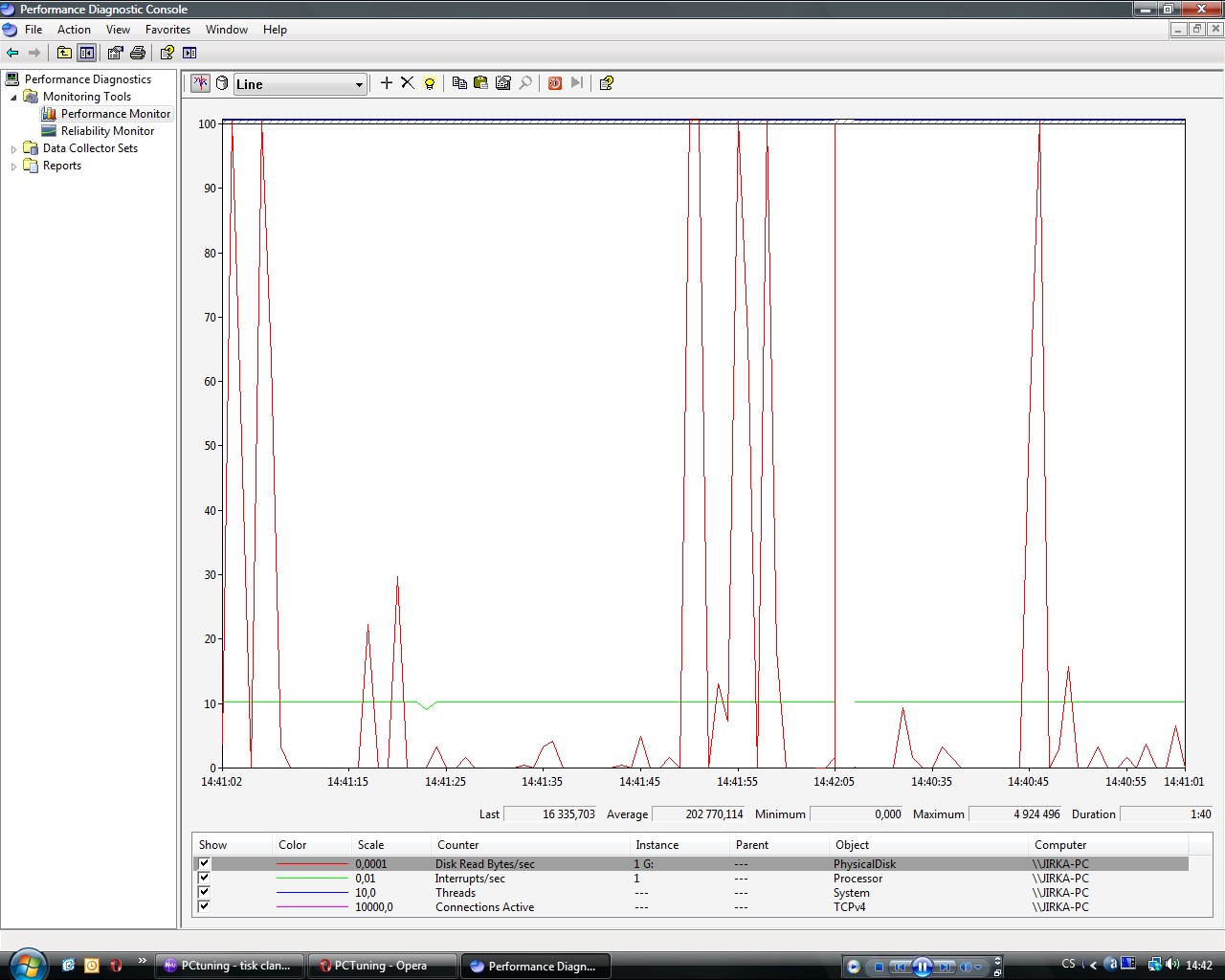Click the Back arrow in the console toolbar

12,53
